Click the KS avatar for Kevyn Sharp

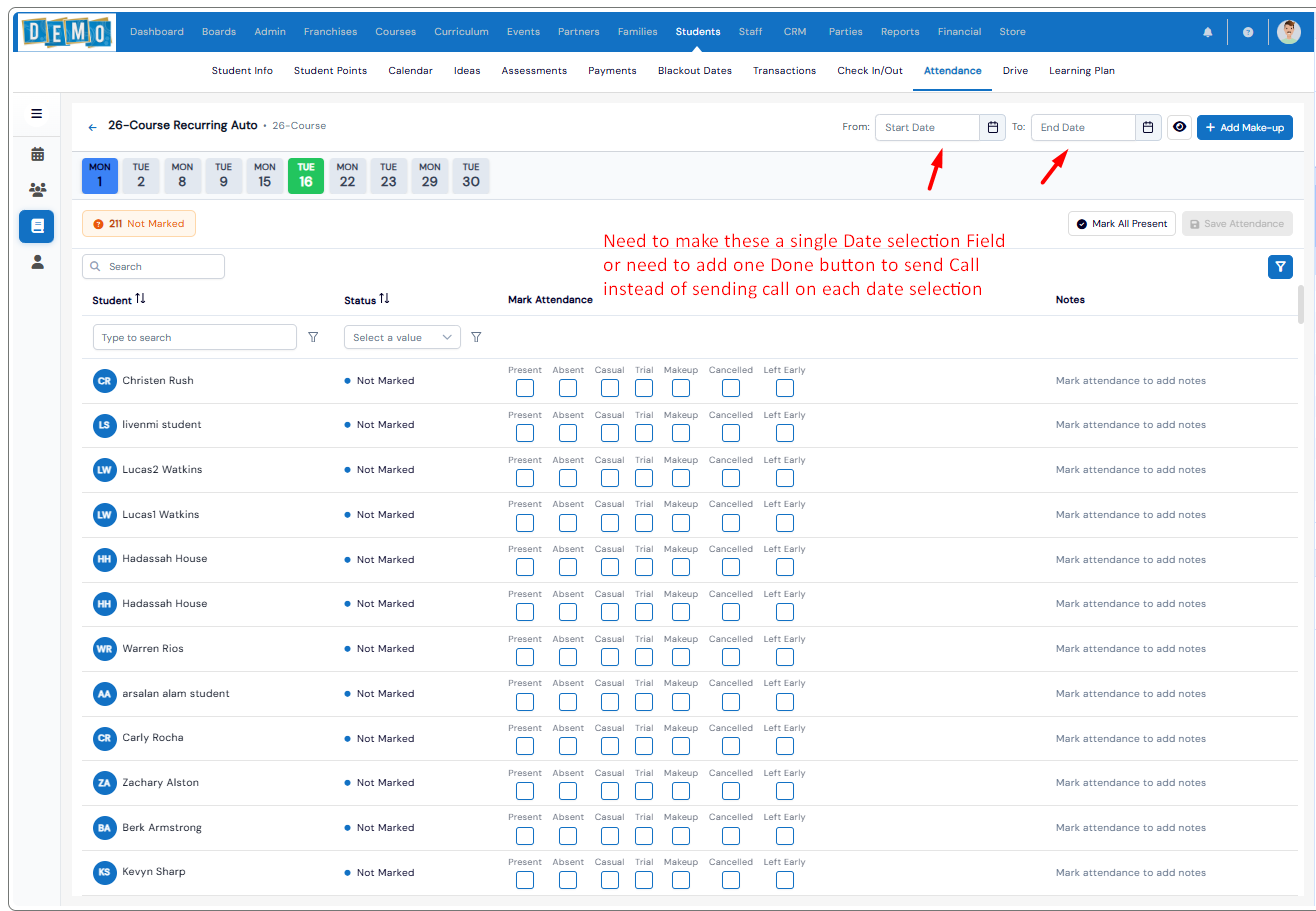click(x=104, y=872)
